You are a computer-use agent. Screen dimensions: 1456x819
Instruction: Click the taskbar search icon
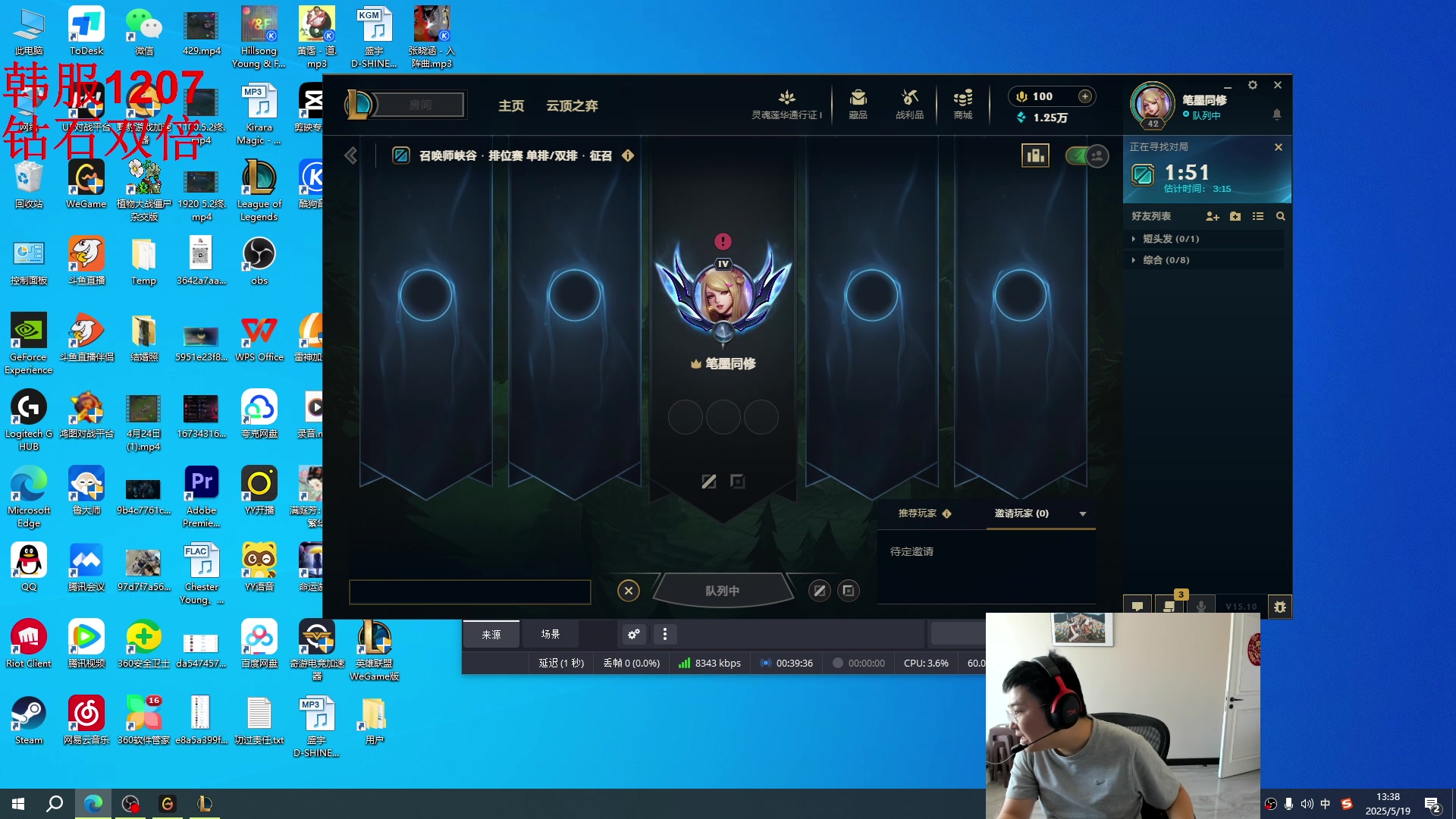(55, 804)
